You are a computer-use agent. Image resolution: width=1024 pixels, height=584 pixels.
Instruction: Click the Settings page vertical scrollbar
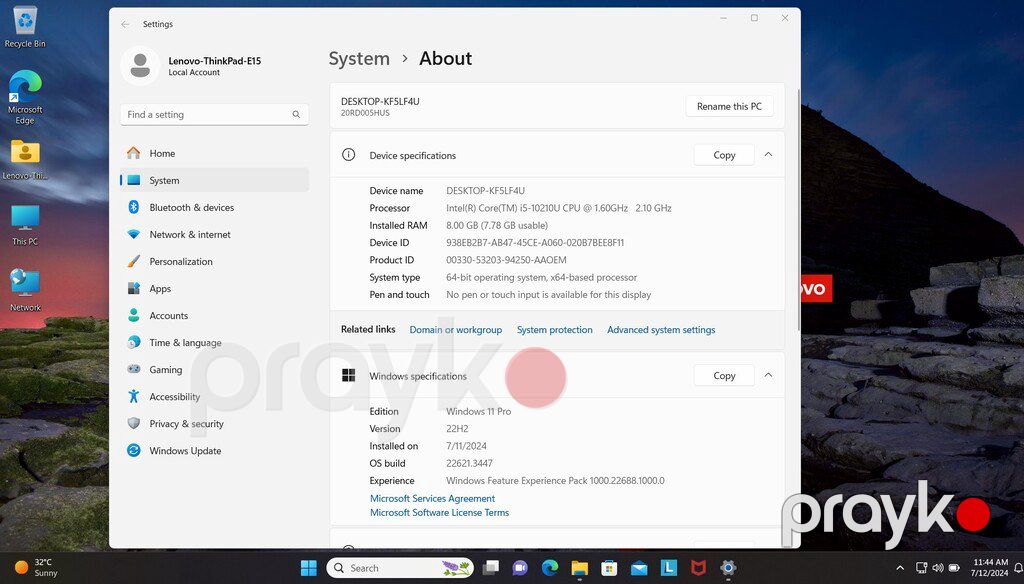(797, 209)
